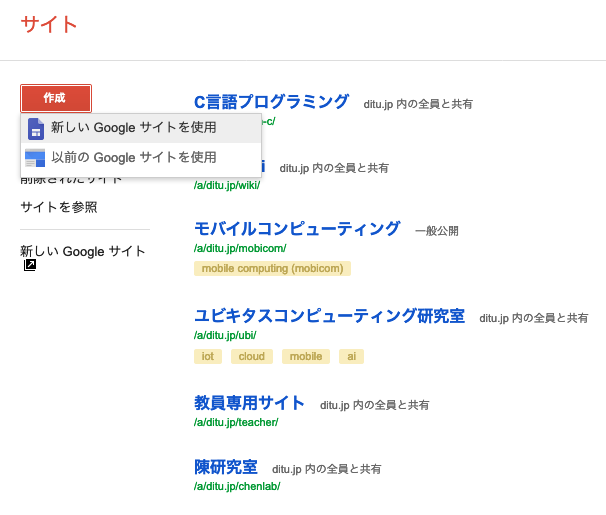The image size is (606, 515).
Task: Click the new Google Sites purple icon
Action: point(36,129)
